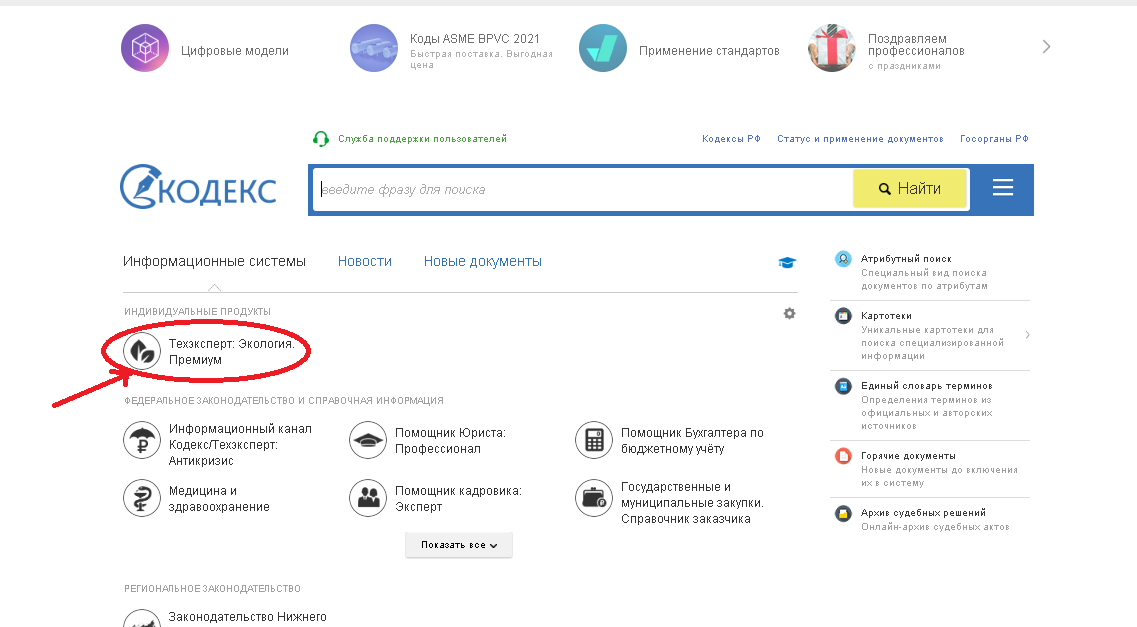Screen dimensions: 1137x627
Task: Switch to the Новые документы tab
Action: coord(483,262)
